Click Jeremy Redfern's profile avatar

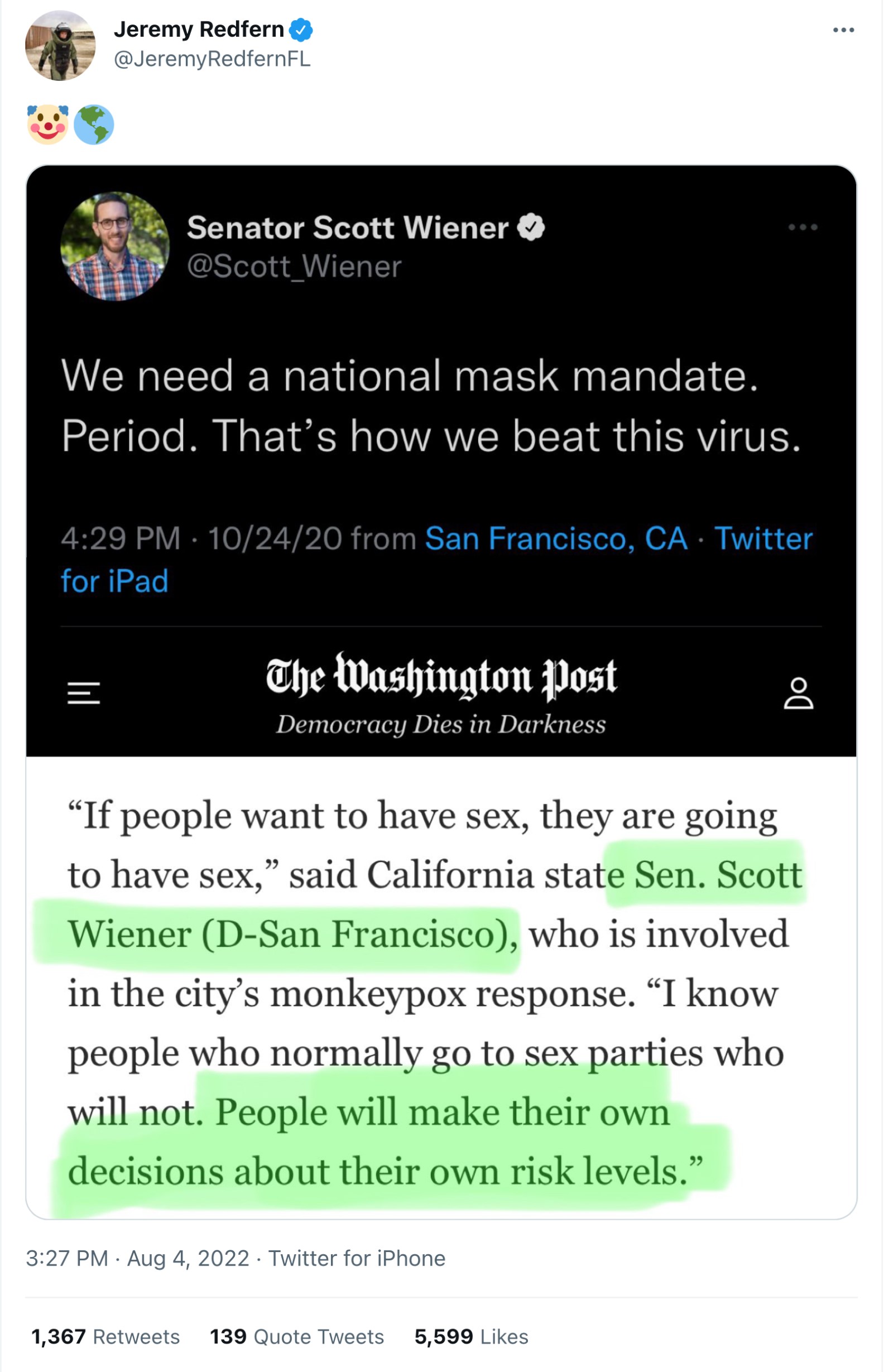point(60,45)
